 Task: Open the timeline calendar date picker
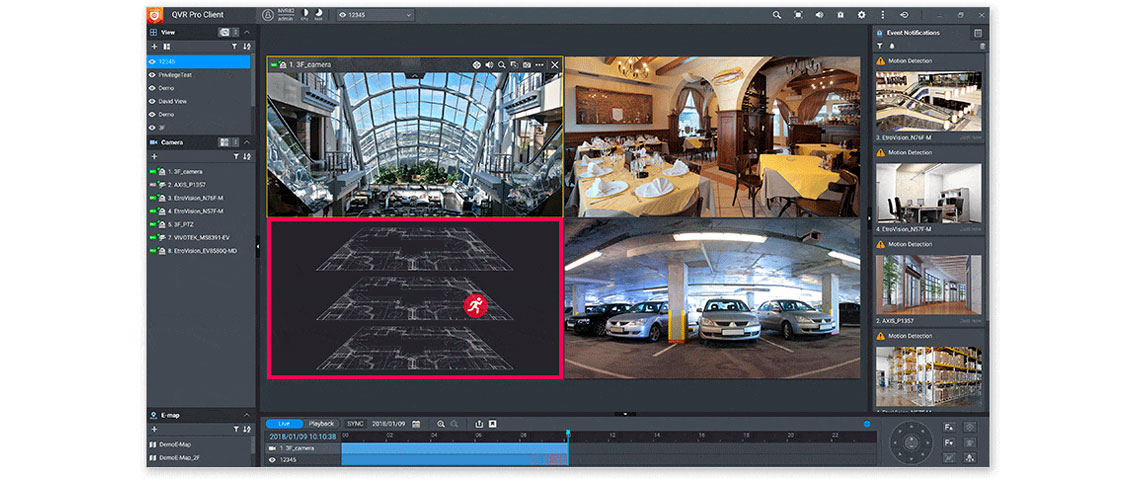click(x=416, y=424)
